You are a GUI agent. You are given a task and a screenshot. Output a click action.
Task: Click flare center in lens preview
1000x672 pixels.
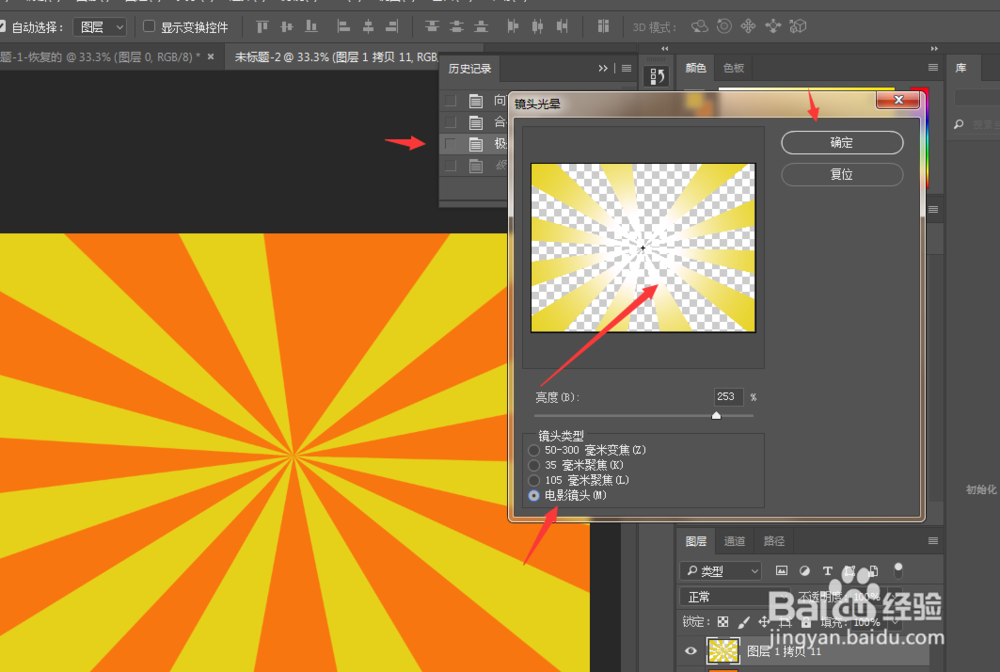point(642,248)
